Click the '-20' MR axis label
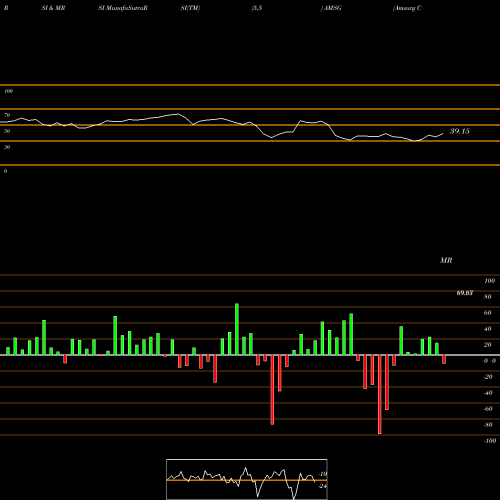Viewport: 500px width, 500px height. [488, 377]
